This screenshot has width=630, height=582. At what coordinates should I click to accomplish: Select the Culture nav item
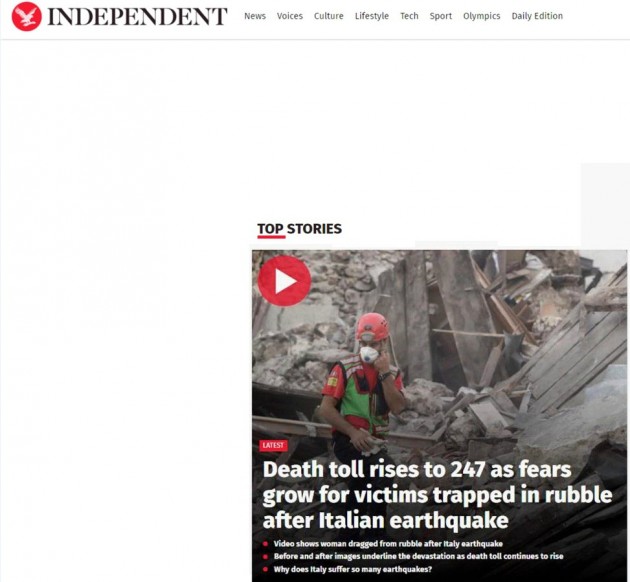[x=329, y=16]
